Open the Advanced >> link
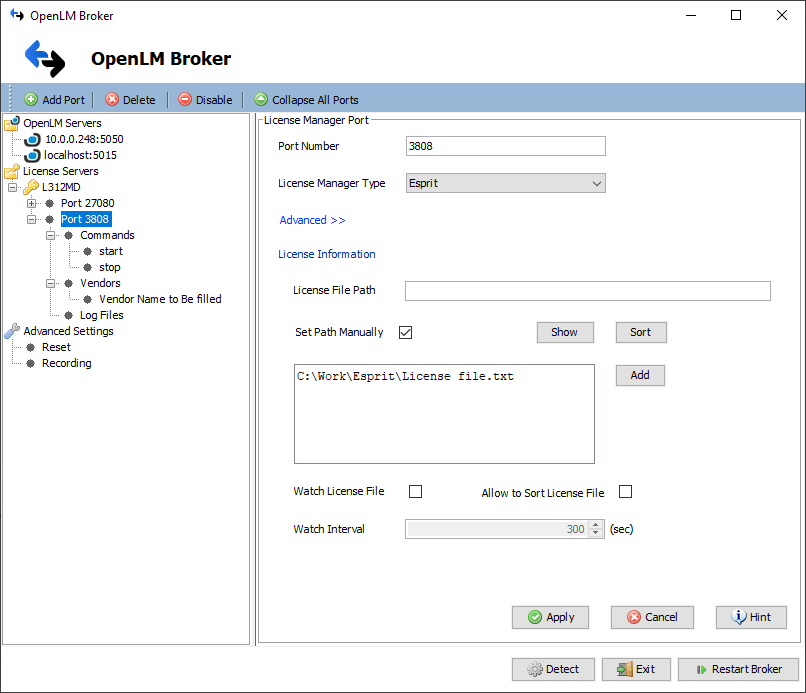 [312, 220]
